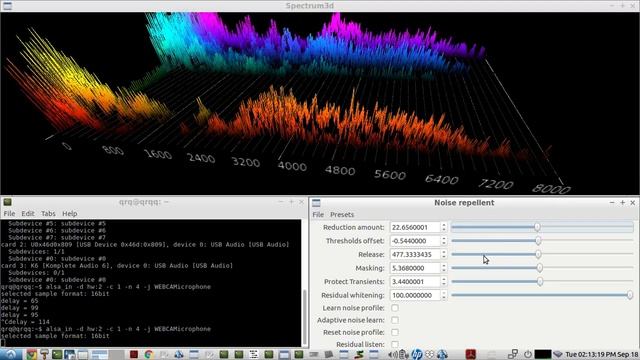Increment Reduction amount with spinner up arrow
The height and width of the screenshot is (360, 640).
tap(444, 224)
